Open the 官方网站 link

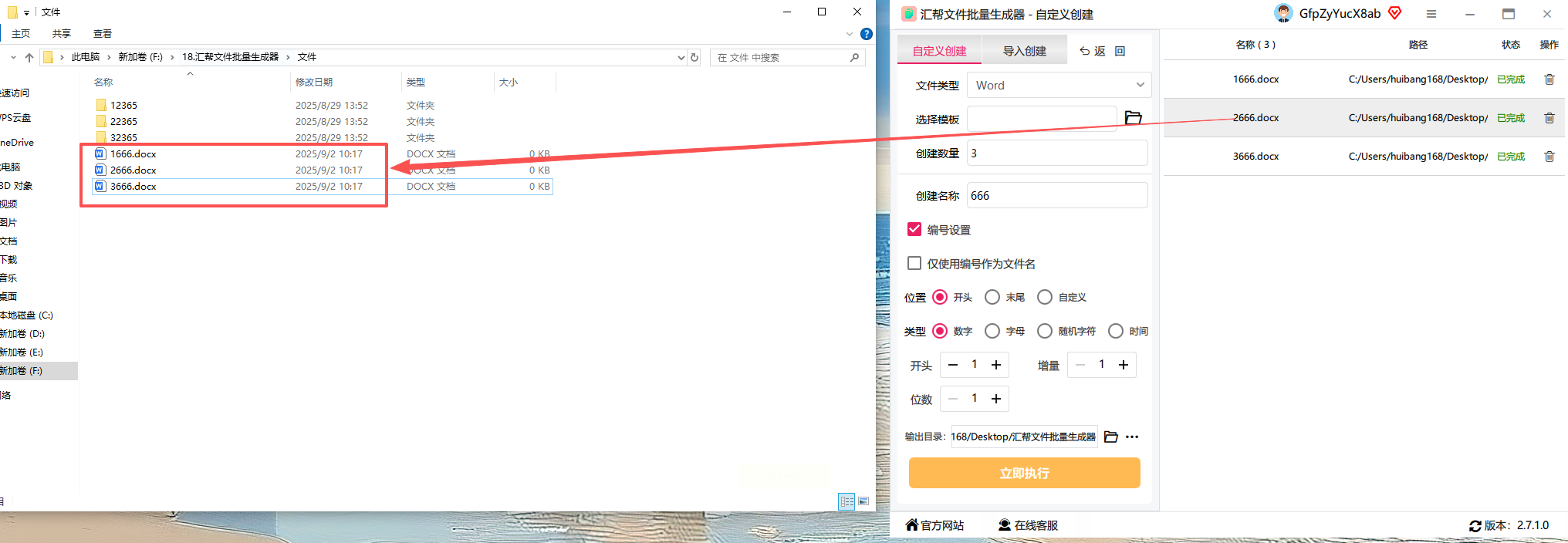pyautogui.click(x=934, y=525)
